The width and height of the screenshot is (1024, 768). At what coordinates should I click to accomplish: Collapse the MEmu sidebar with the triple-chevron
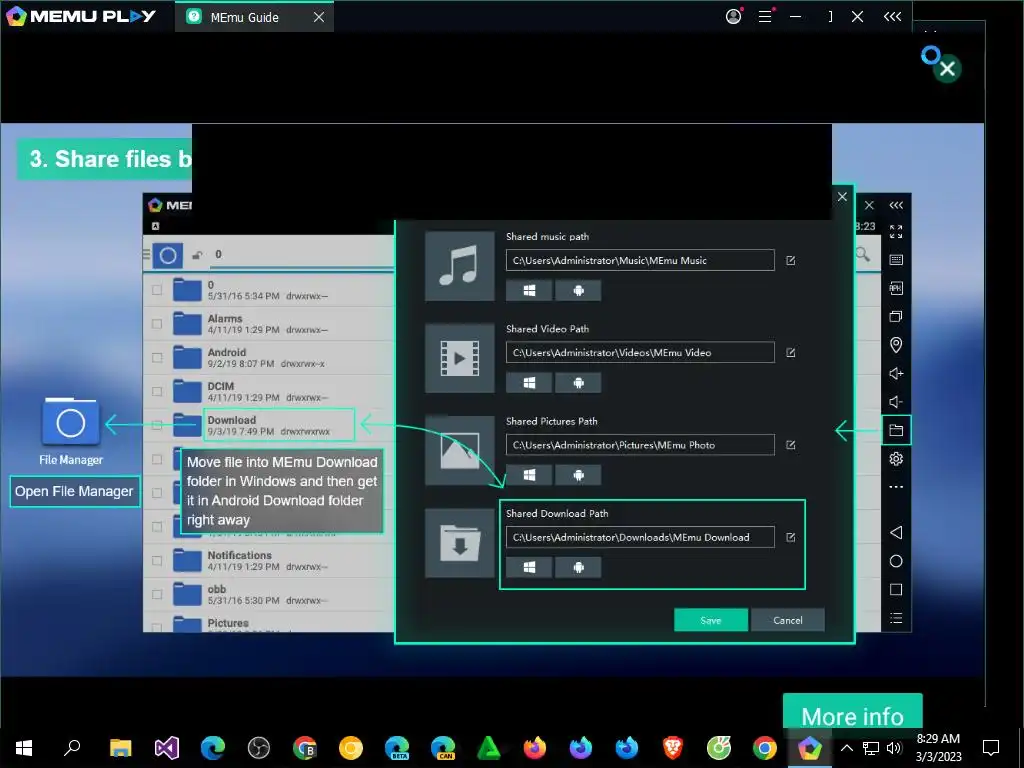click(892, 16)
